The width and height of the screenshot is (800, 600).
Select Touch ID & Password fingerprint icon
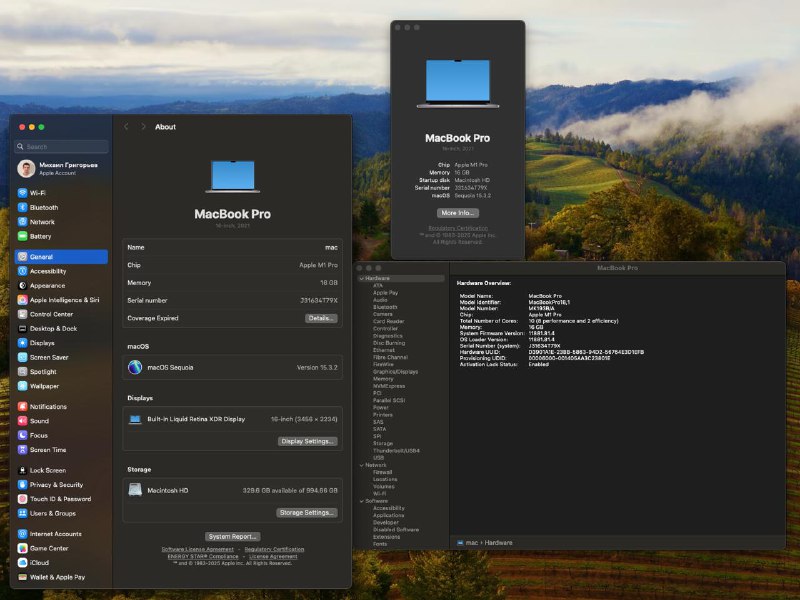(x=22, y=498)
